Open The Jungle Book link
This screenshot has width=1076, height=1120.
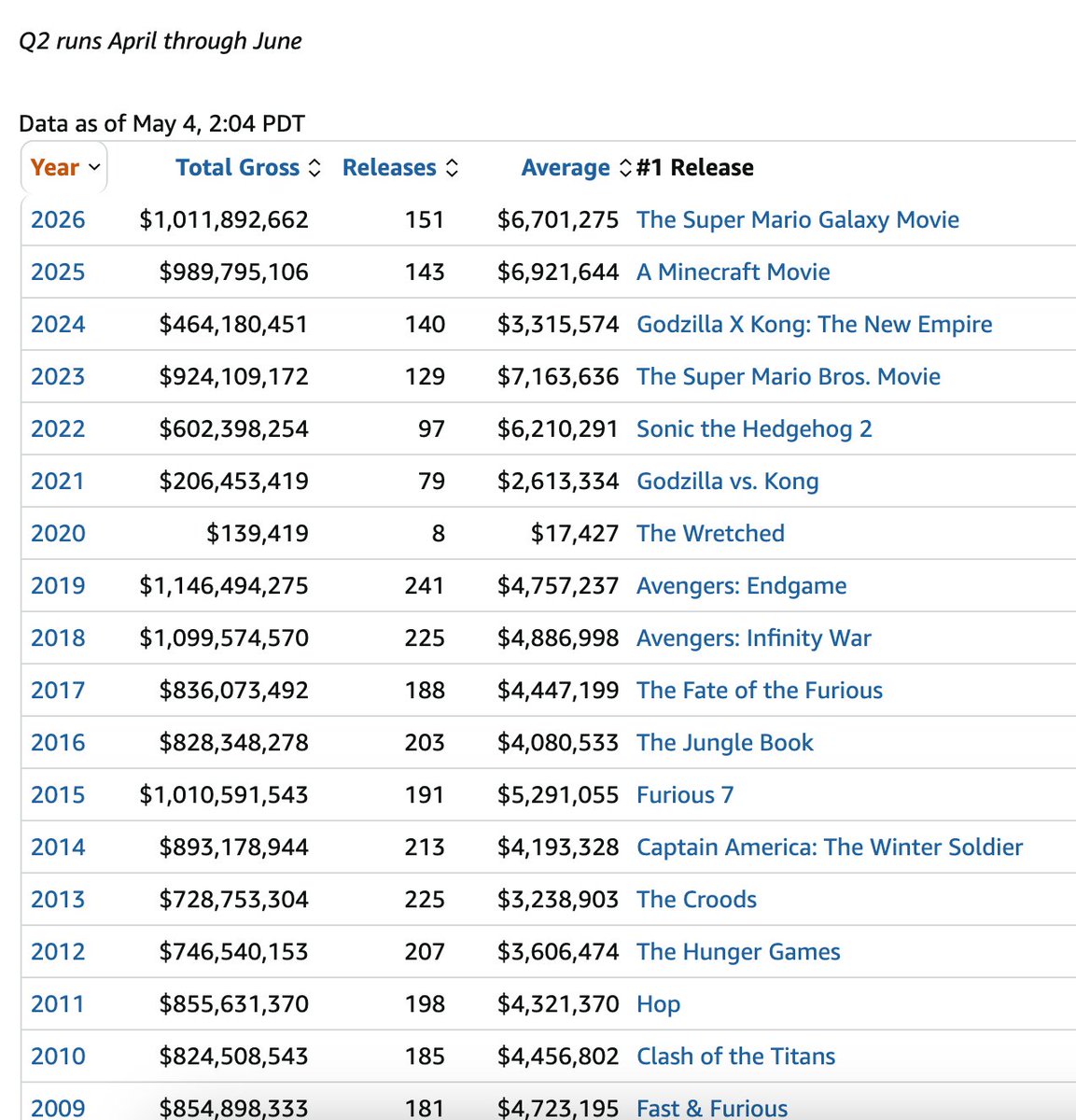pos(725,743)
